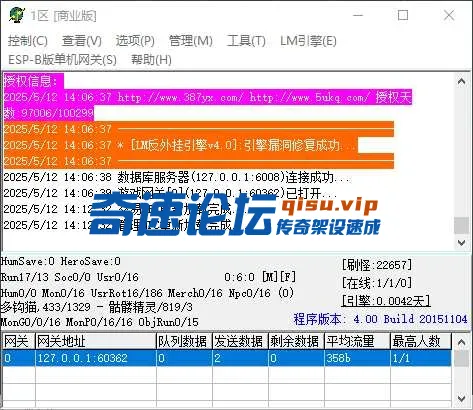Click the 剩余数据 column header
Viewport: 473px width, 410px height.
tap(296, 341)
